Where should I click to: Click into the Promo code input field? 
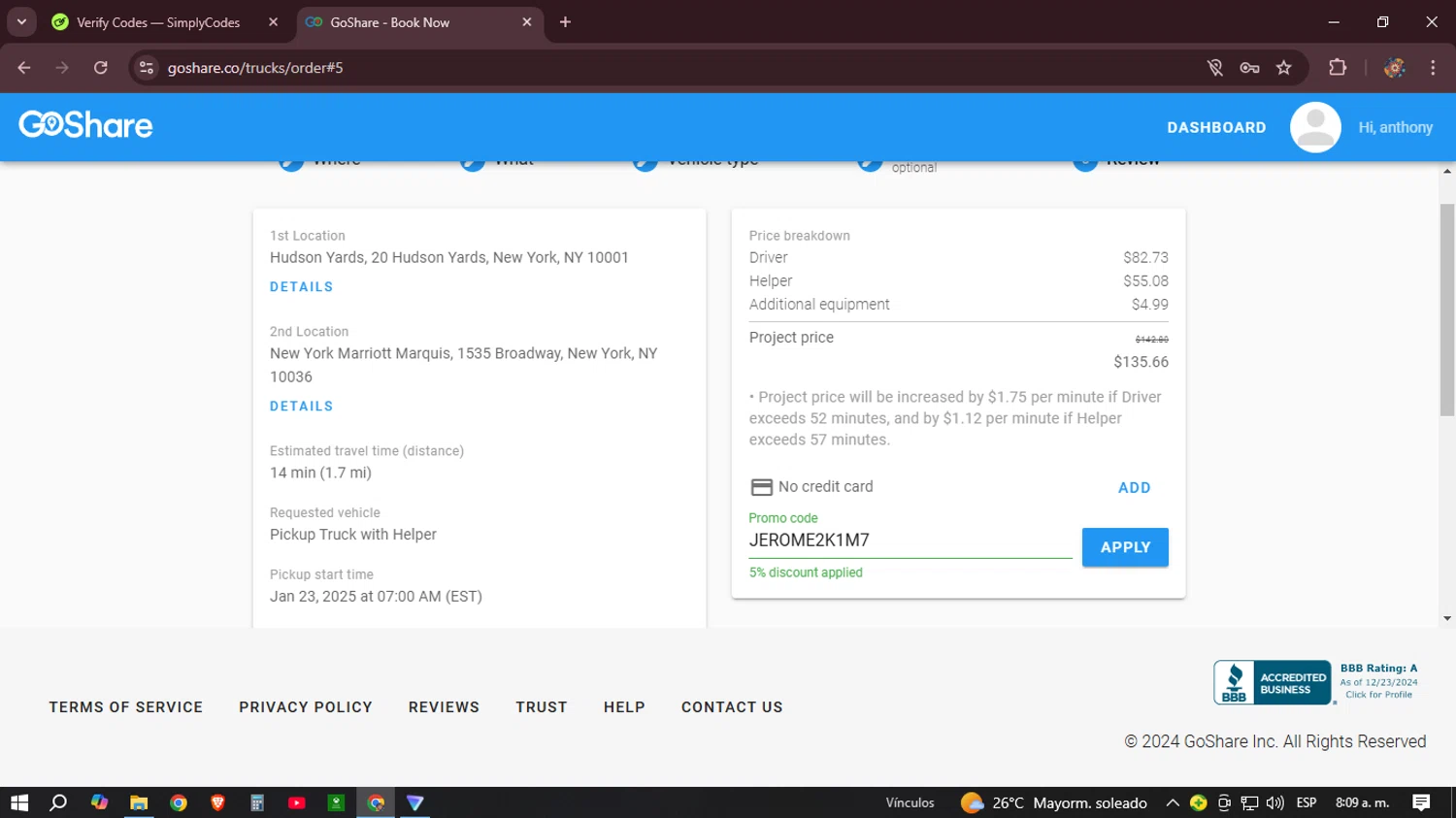pos(910,540)
